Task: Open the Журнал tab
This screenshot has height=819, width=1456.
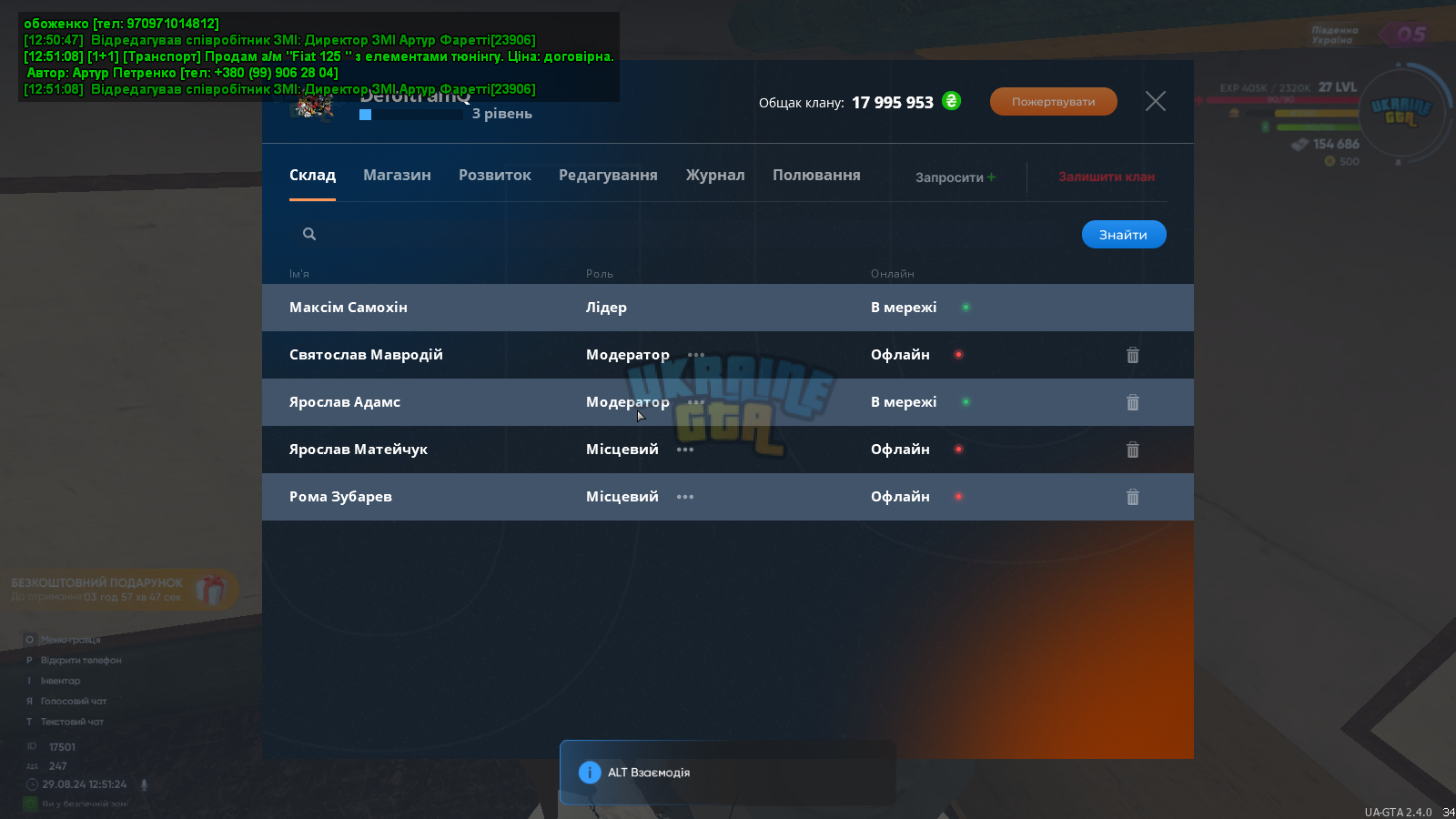Action: click(x=715, y=175)
